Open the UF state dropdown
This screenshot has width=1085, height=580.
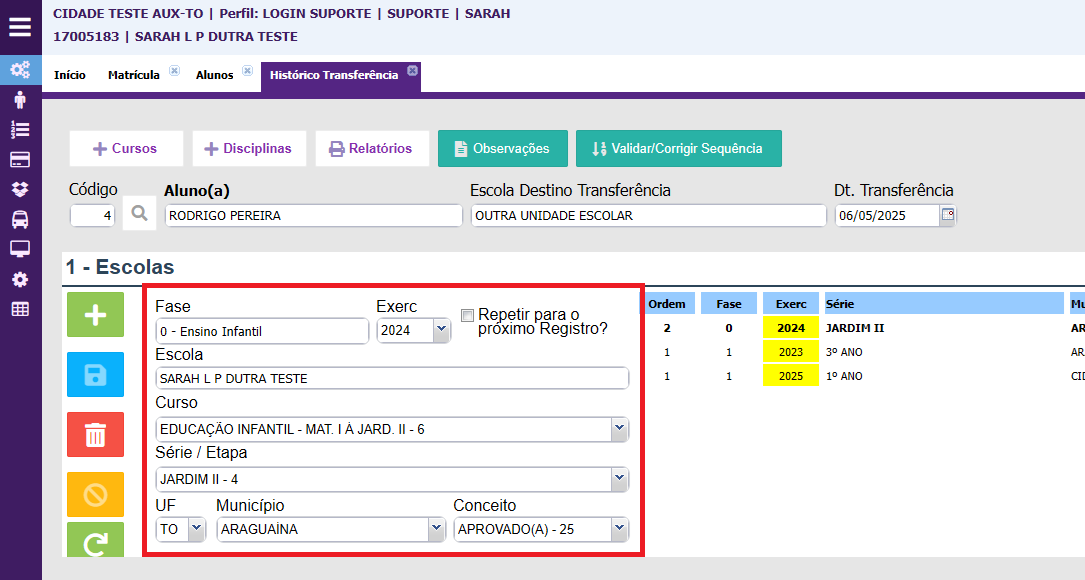[195, 528]
